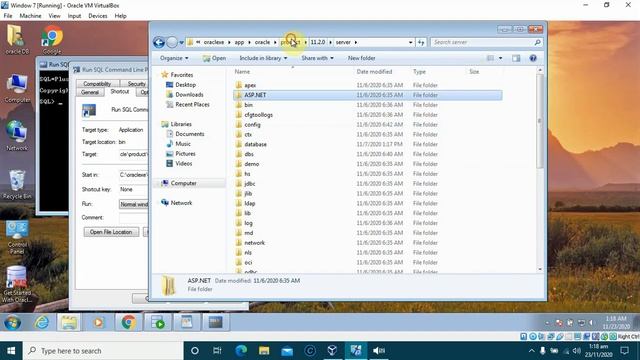
Task: Click the Explorer forward arrow button
Action: tap(172, 42)
